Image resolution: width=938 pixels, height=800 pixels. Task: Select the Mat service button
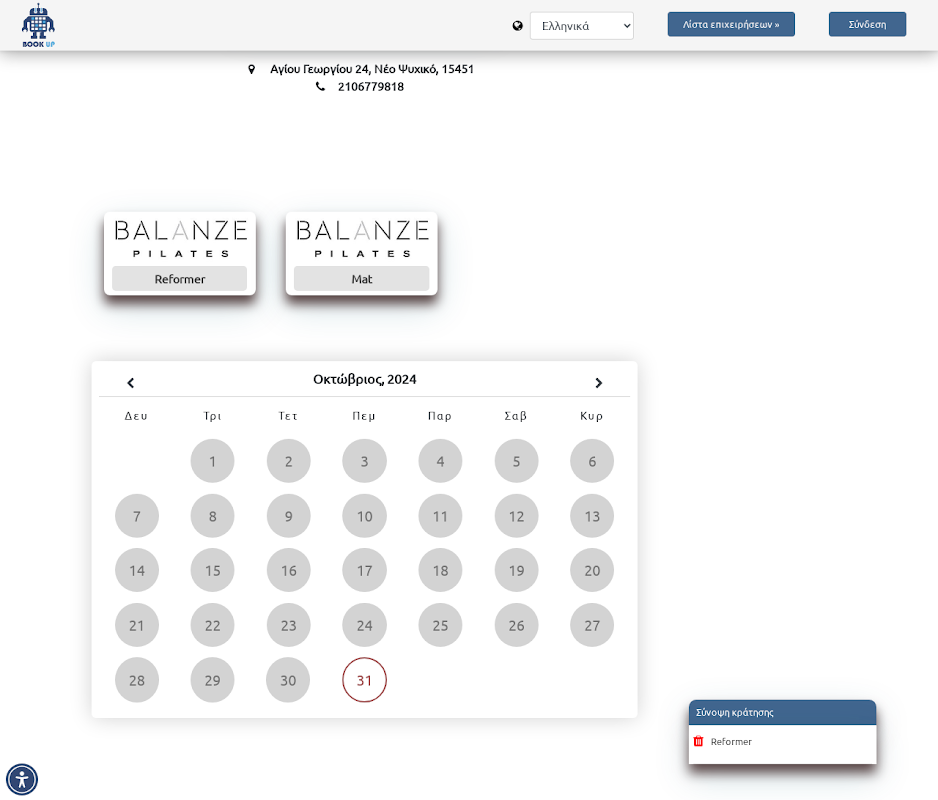pos(361,279)
